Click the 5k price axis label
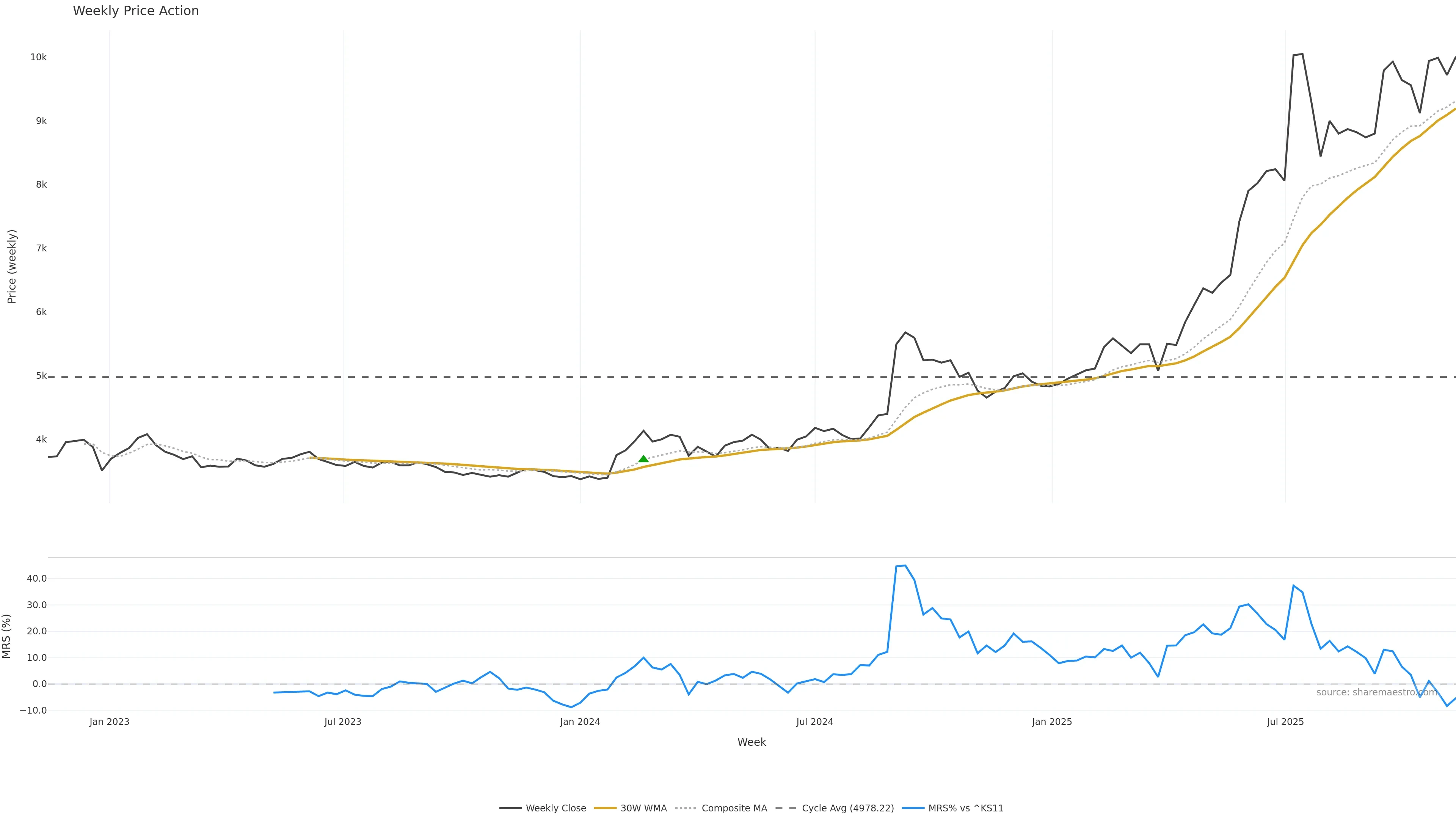Image resolution: width=1456 pixels, height=819 pixels. click(x=41, y=375)
